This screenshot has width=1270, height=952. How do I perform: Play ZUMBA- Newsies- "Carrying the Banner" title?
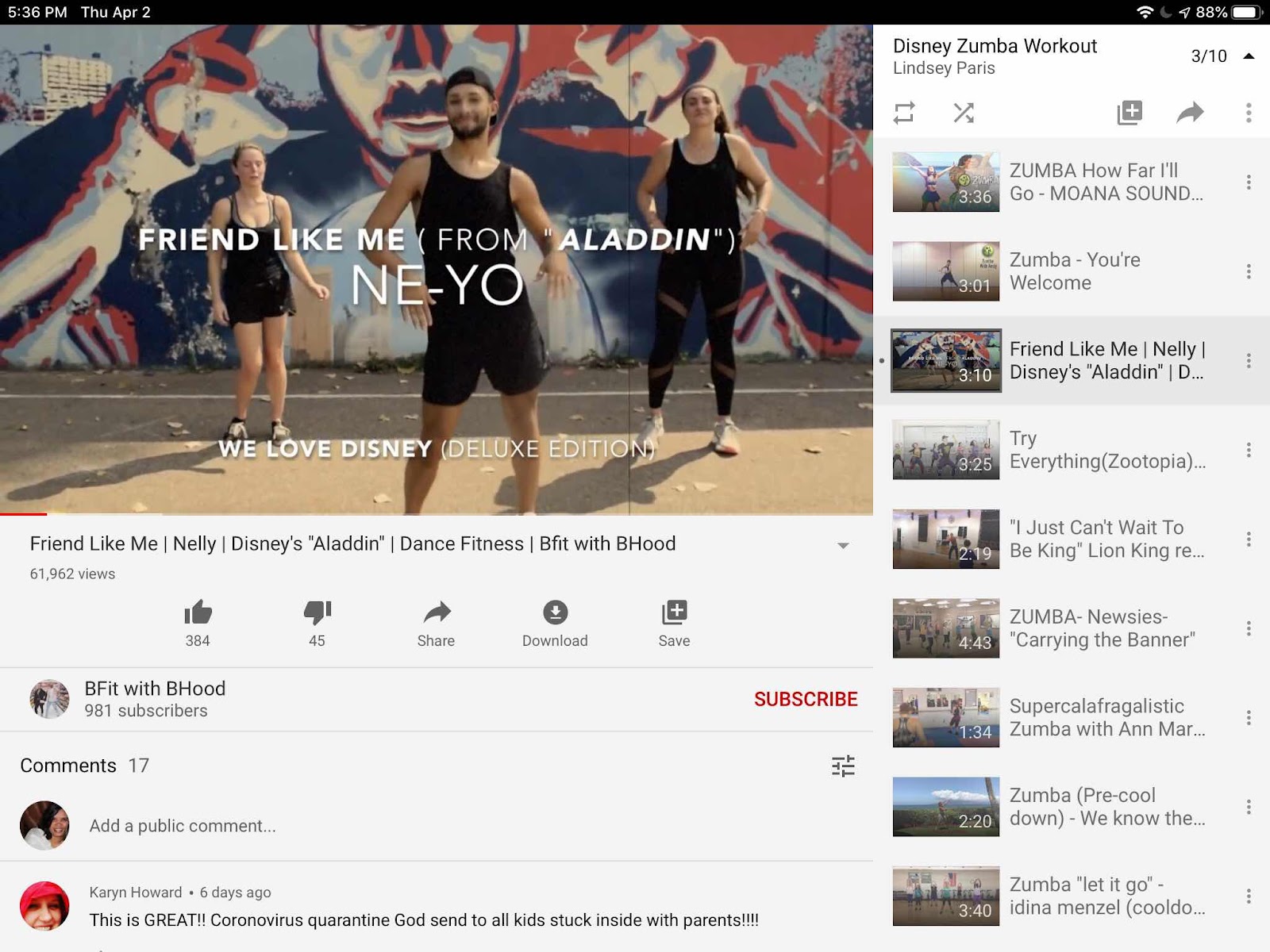click(1102, 628)
